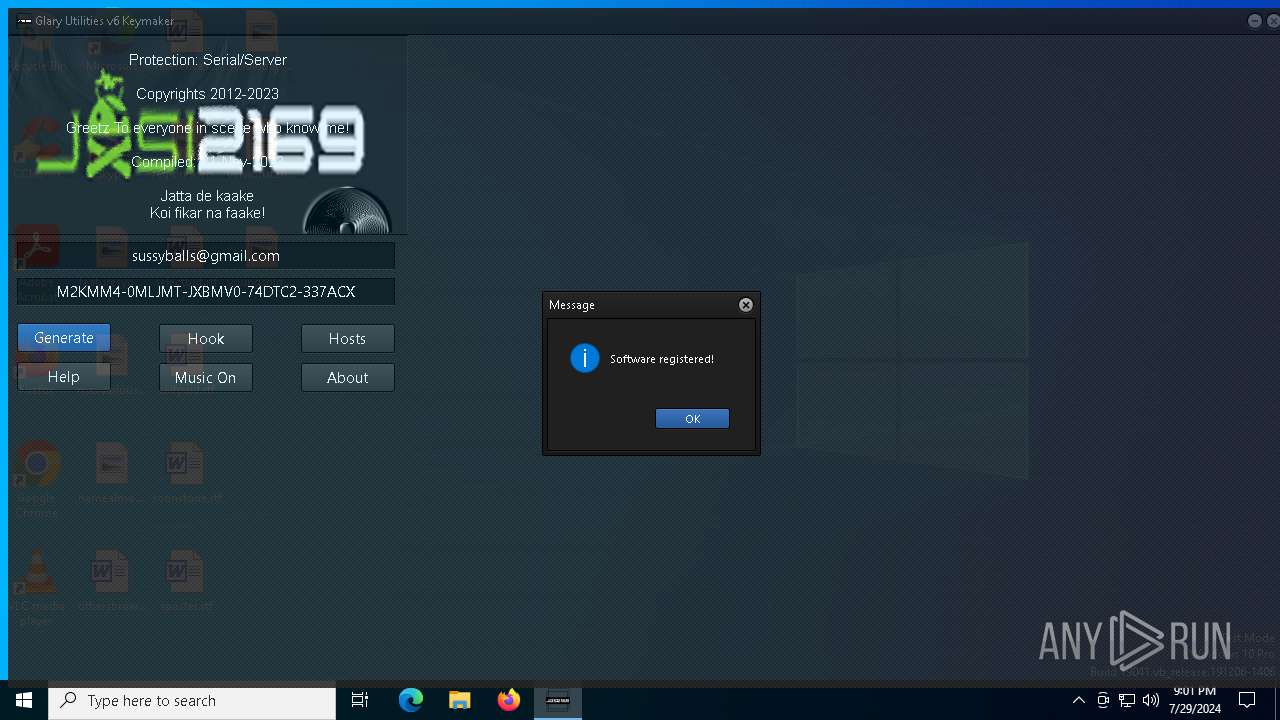The width and height of the screenshot is (1280, 720).
Task: Select the VLC media player desktop icon
Action: pos(37,590)
